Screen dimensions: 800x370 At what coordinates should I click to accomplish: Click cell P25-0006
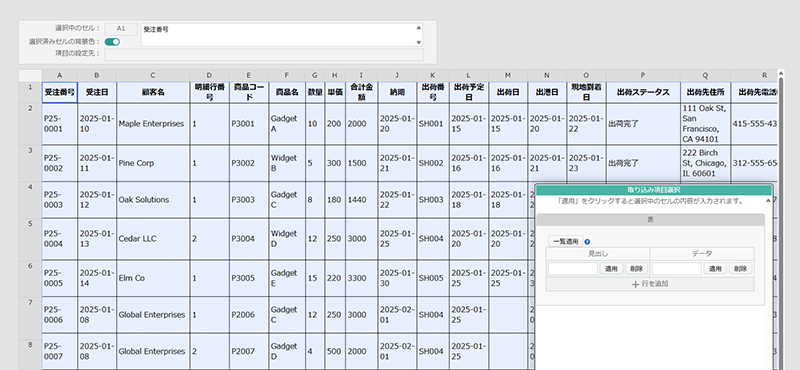(x=60, y=315)
